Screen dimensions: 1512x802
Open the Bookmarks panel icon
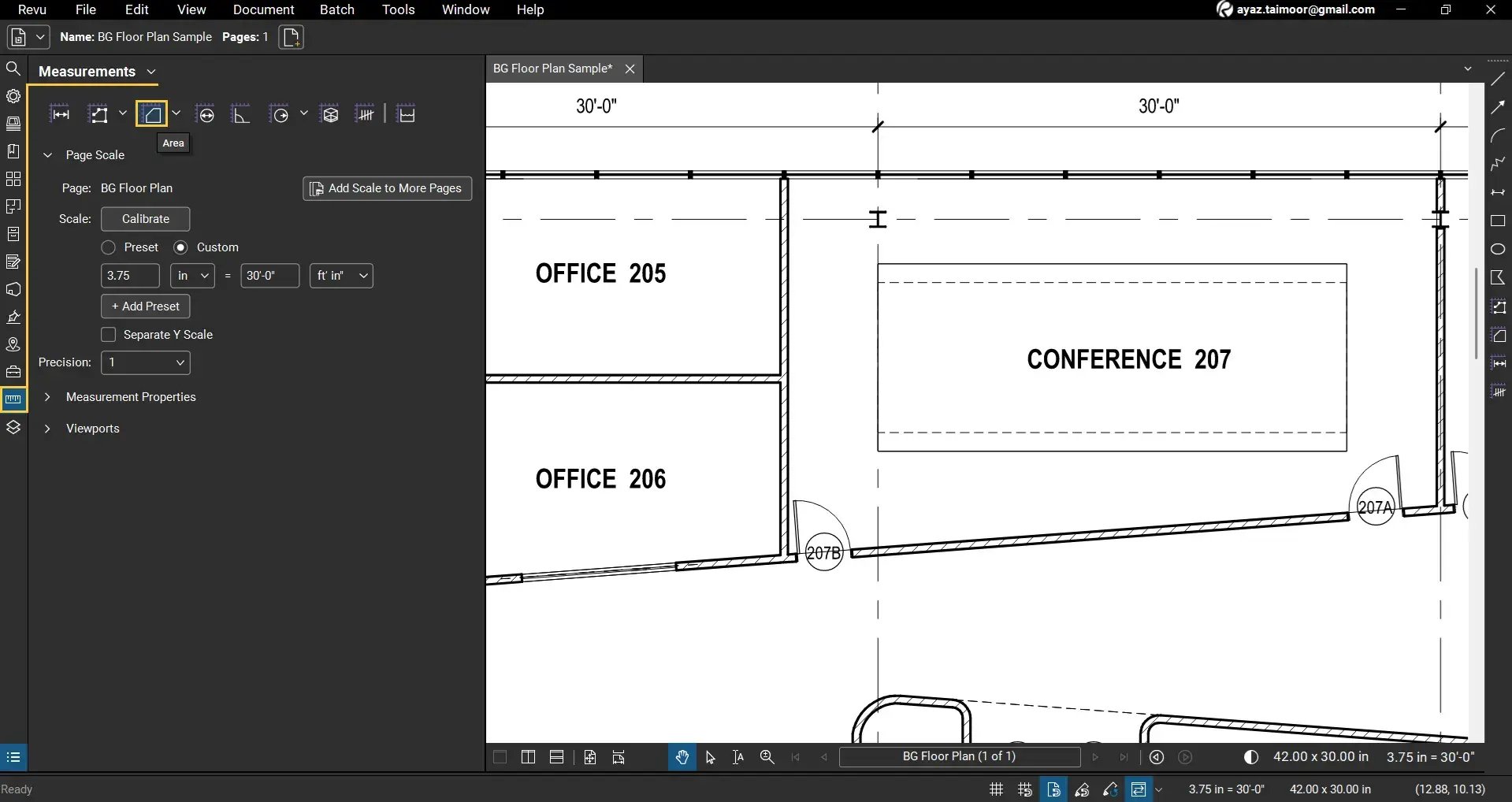pyautogui.click(x=13, y=151)
